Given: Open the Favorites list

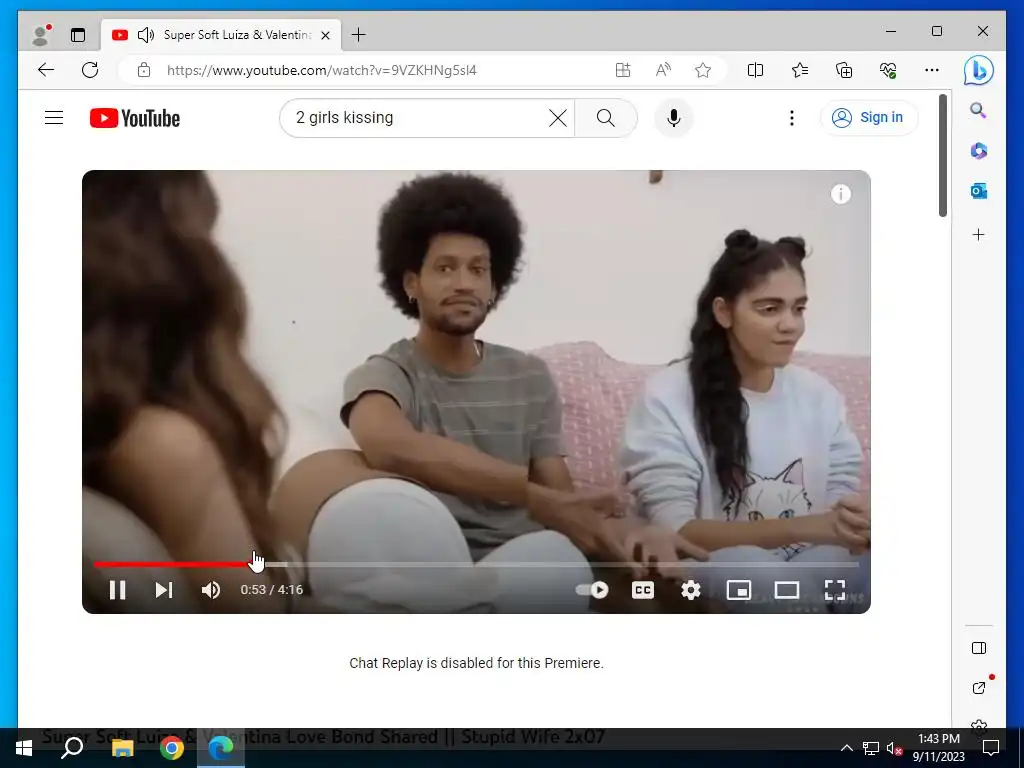Looking at the screenshot, I should tap(800, 70).
